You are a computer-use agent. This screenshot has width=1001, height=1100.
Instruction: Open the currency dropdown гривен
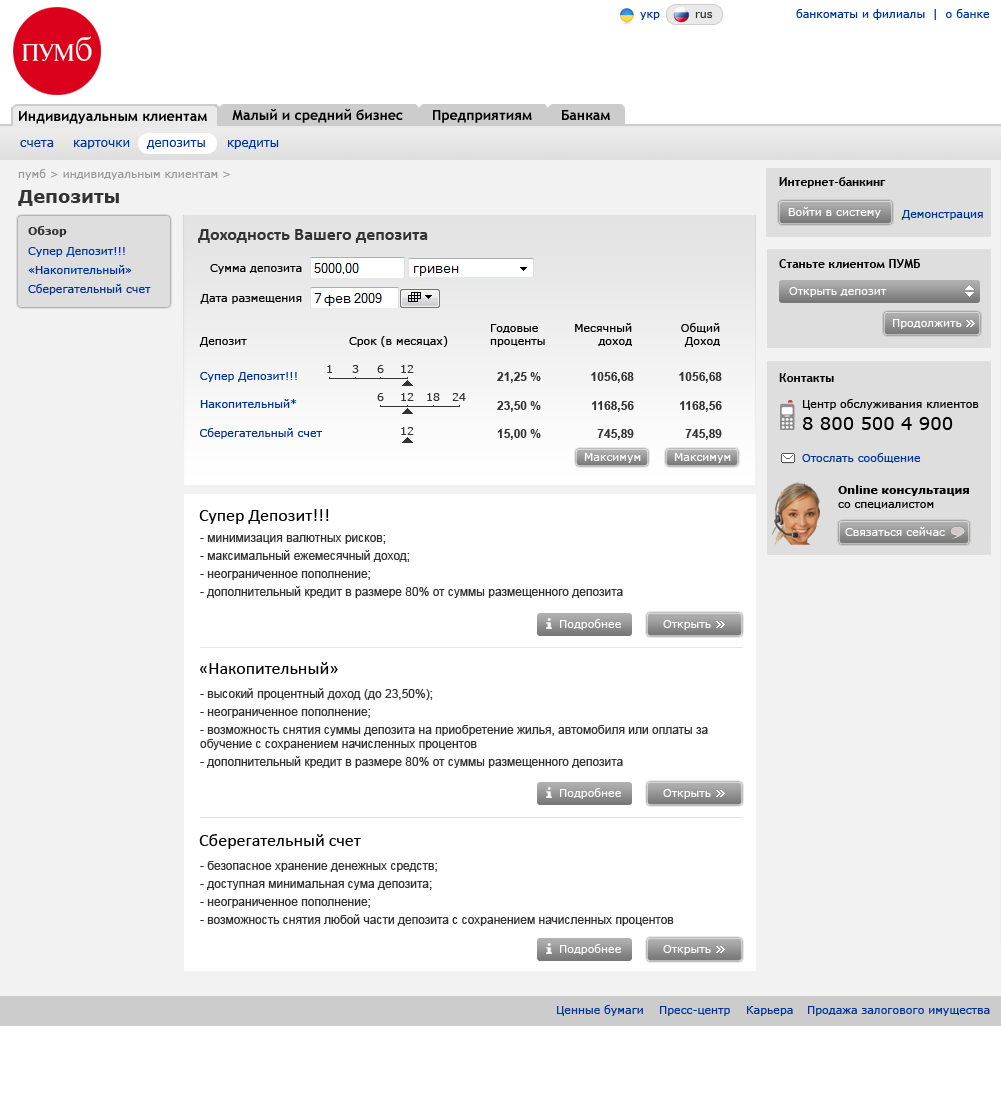[471, 268]
